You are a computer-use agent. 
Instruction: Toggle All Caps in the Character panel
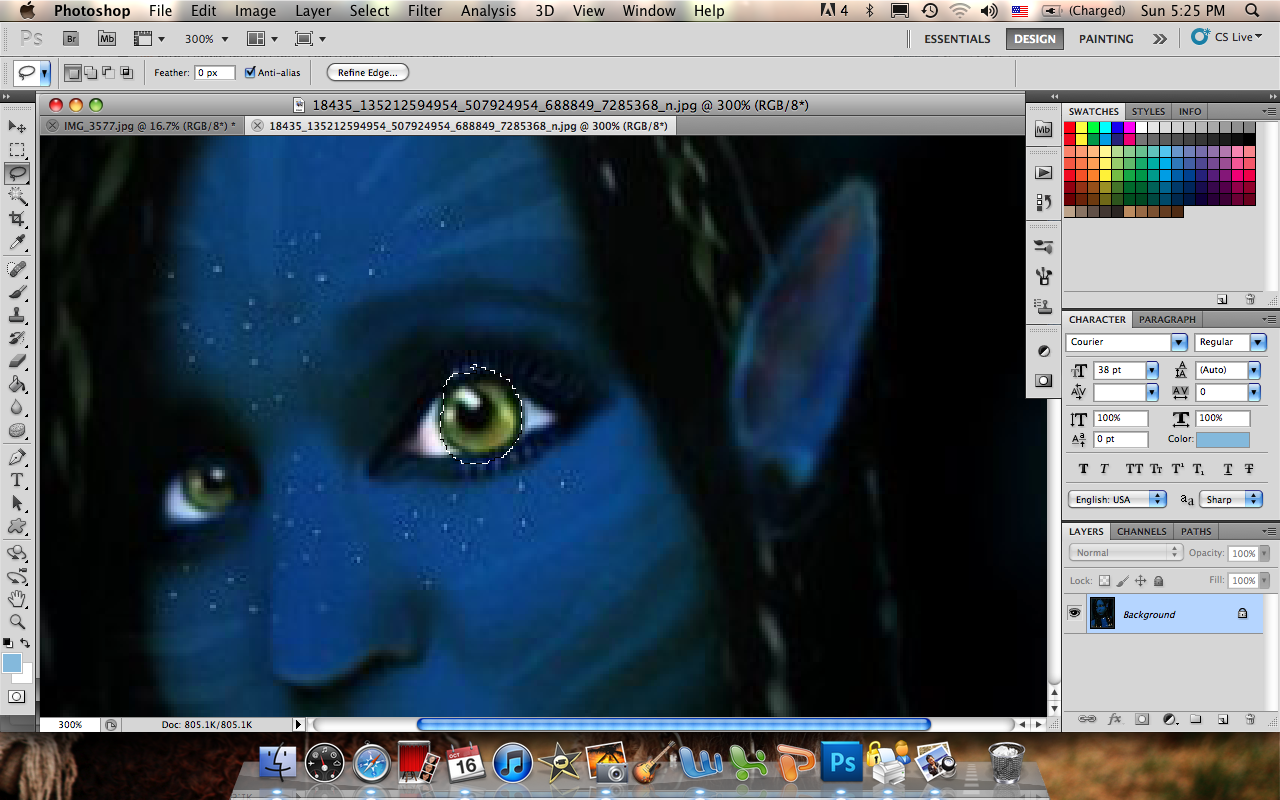pos(1134,469)
